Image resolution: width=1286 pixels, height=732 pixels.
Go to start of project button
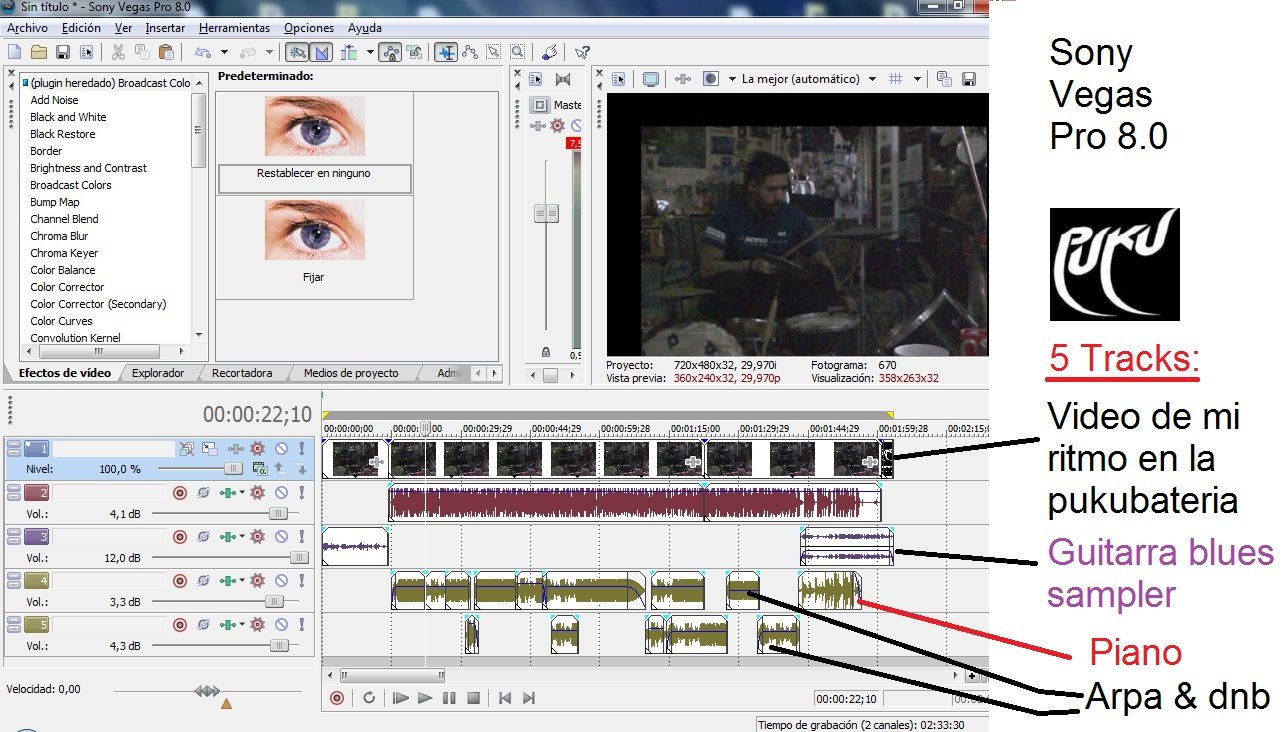coord(506,698)
